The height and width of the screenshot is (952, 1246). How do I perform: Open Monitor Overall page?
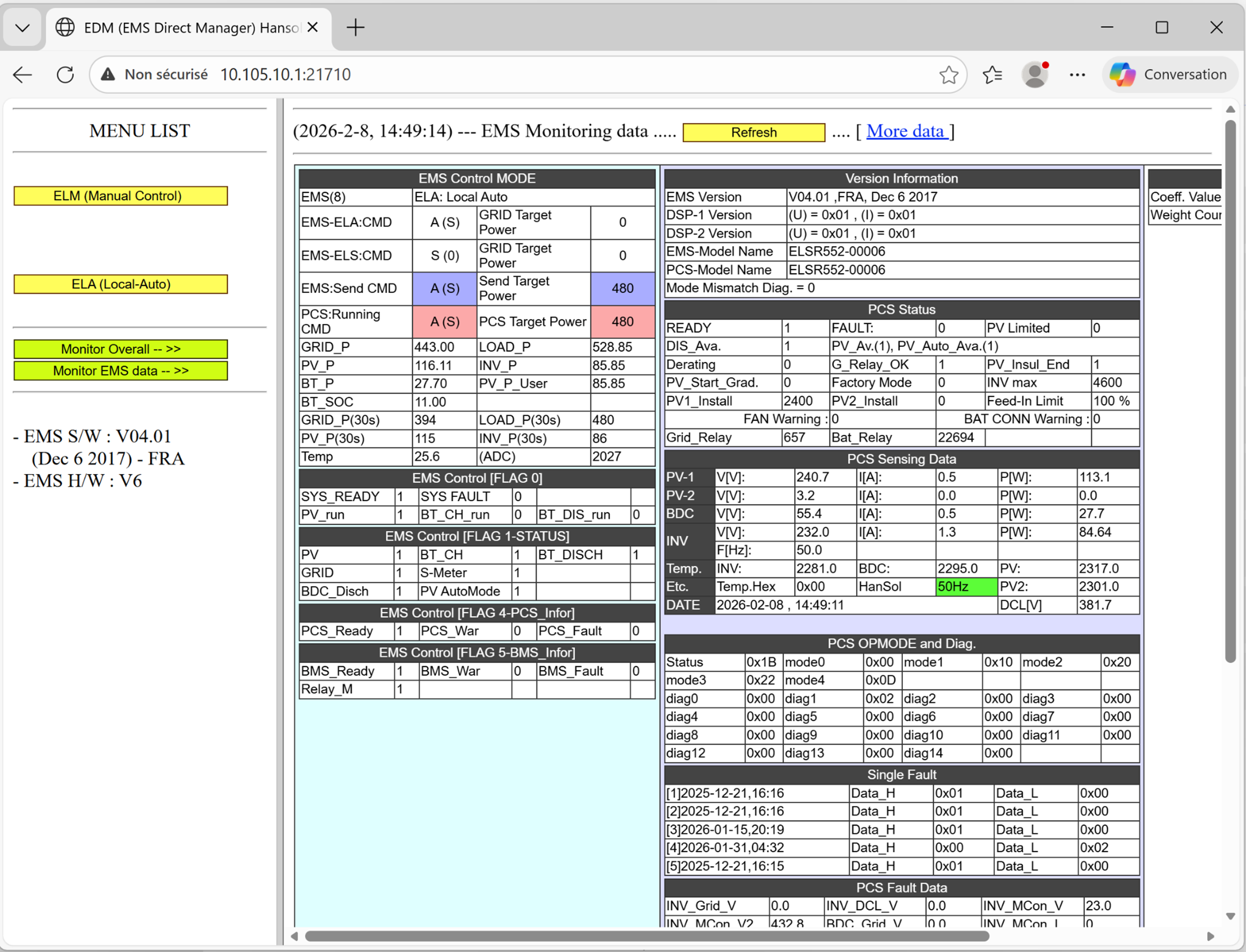click(x=121, y=349)
